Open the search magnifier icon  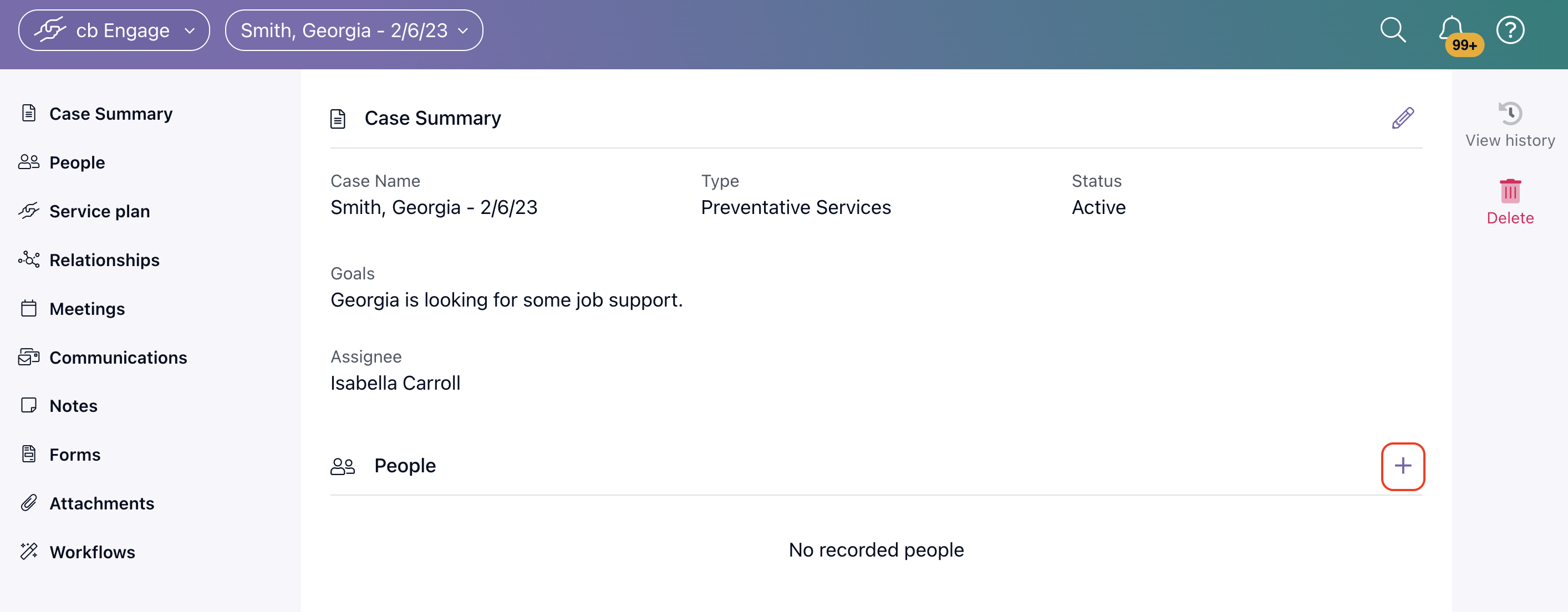click(1393, 30)
